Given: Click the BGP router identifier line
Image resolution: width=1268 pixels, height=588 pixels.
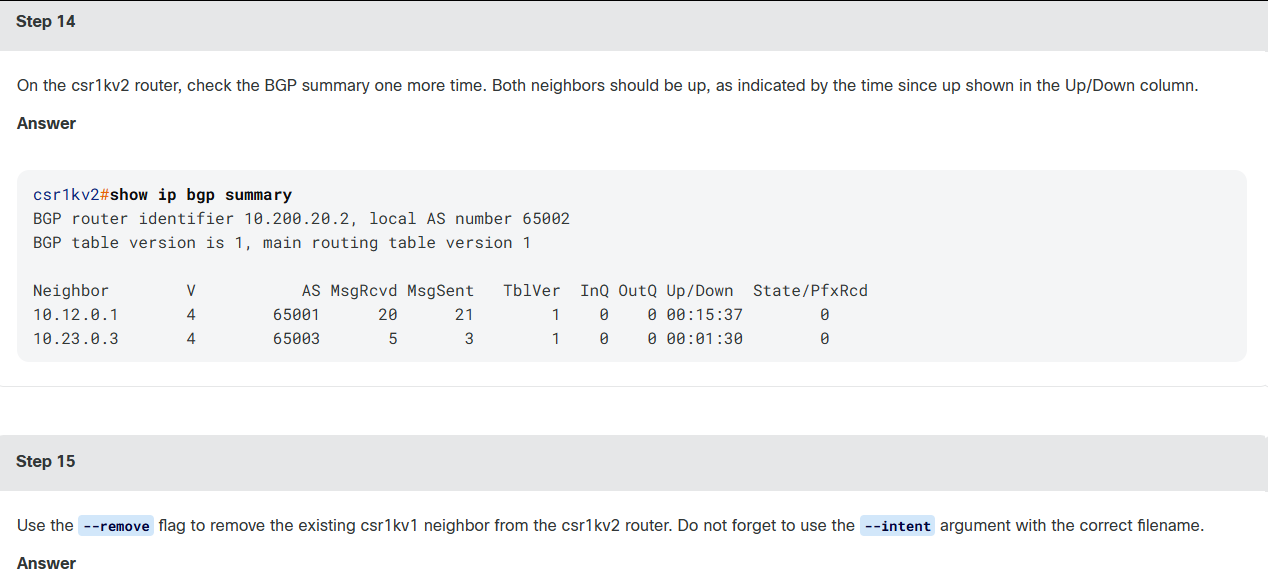Looking at the screenshot, I should coord(302,219).
